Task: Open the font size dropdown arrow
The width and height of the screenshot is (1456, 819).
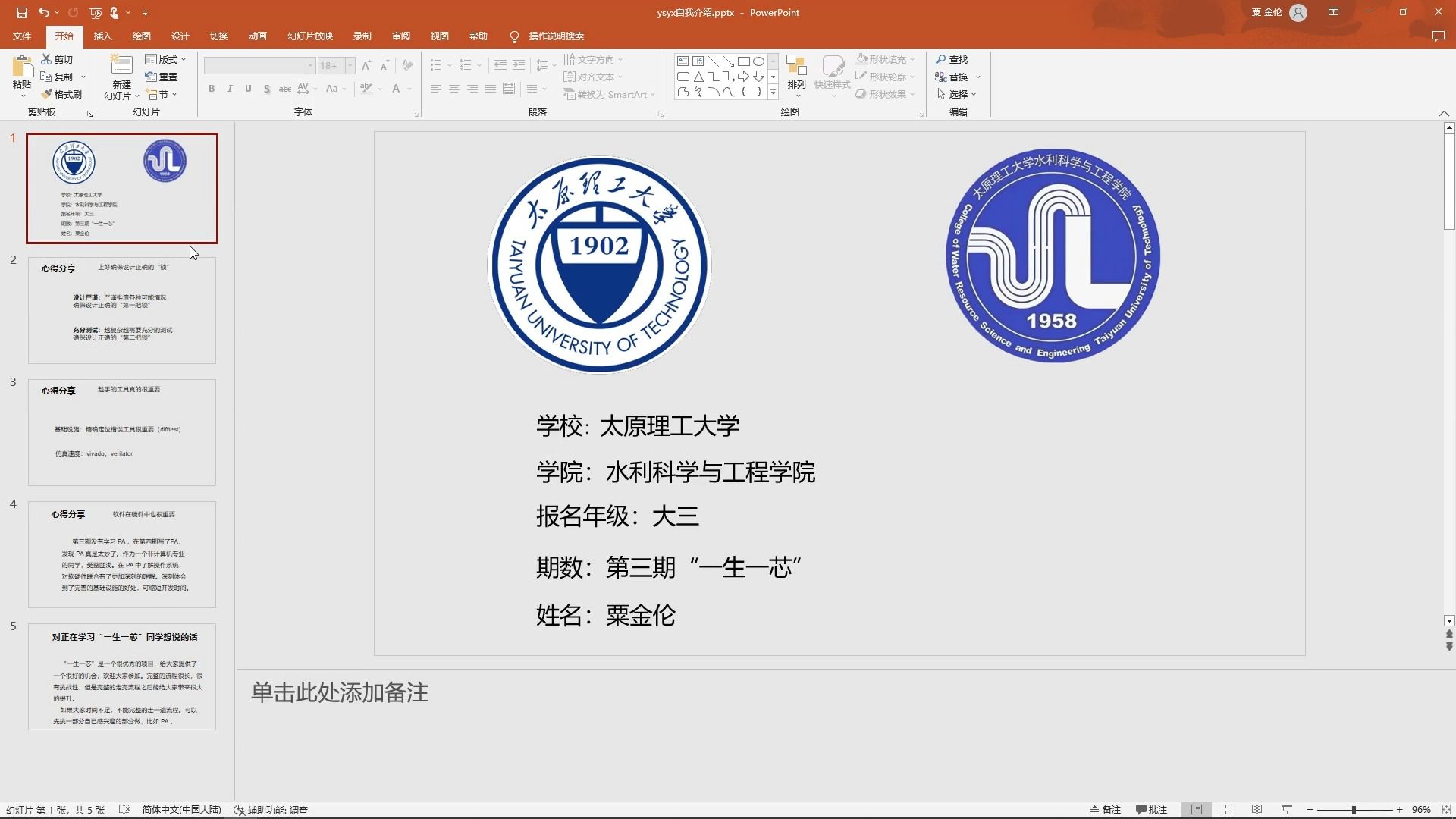Action: tap(350, 66)
